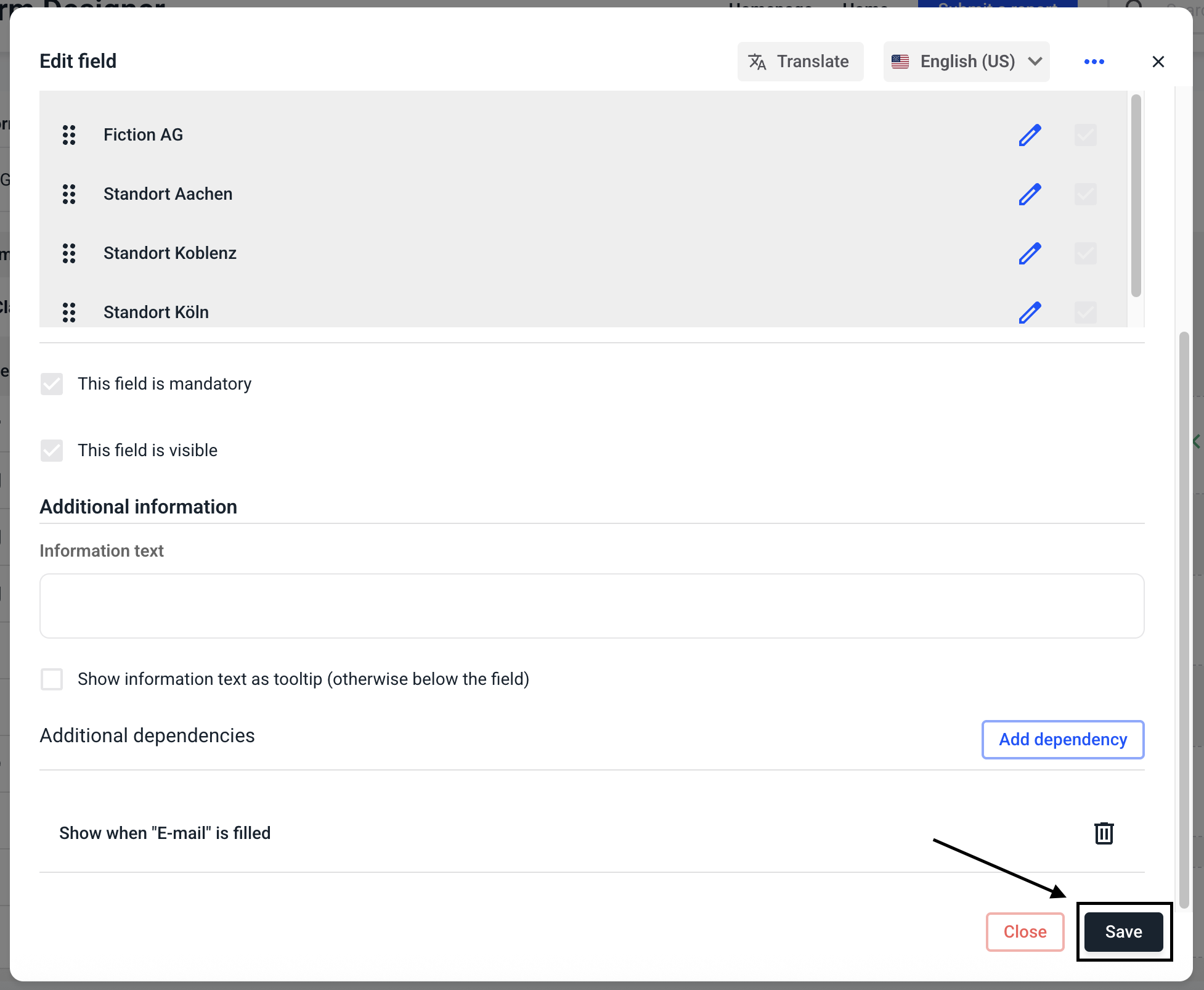Screen dimensions: 1204x990
Task: Toggle 'This field is mandatory' checkbox
Action: (x=52, y=384)
